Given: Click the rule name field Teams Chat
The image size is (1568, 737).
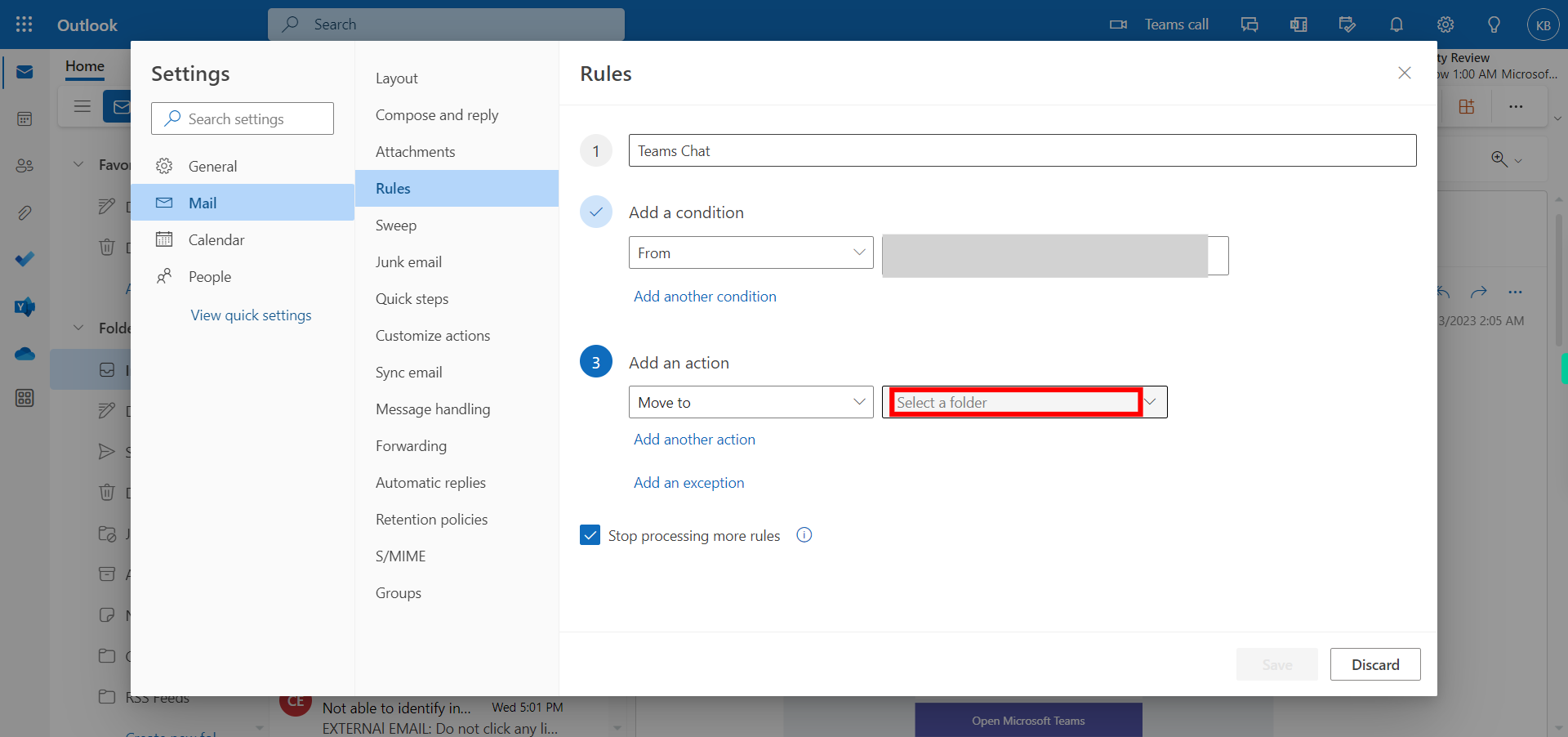Looking at the screenshot, I should click(x=1022, y=150).
